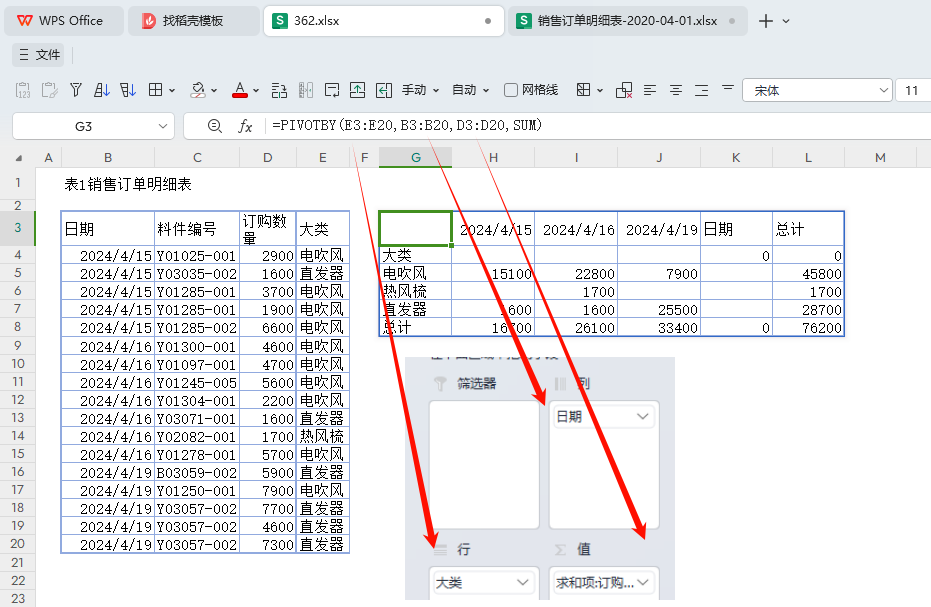
Task: Click the insert cell comment-shaped icon
Action: [332, 90]
